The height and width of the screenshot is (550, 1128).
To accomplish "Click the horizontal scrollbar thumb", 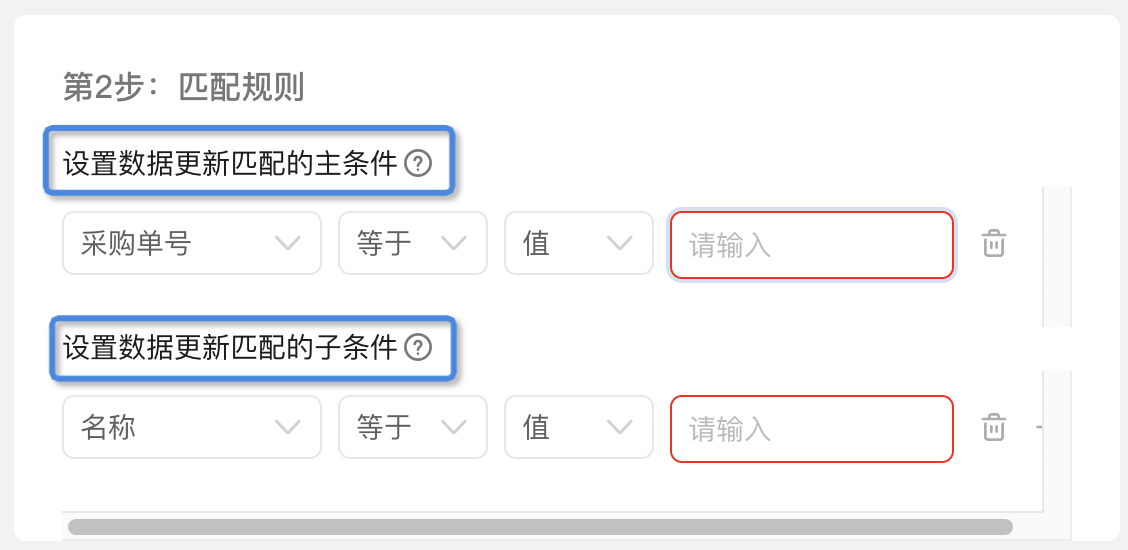I will 540,527.
